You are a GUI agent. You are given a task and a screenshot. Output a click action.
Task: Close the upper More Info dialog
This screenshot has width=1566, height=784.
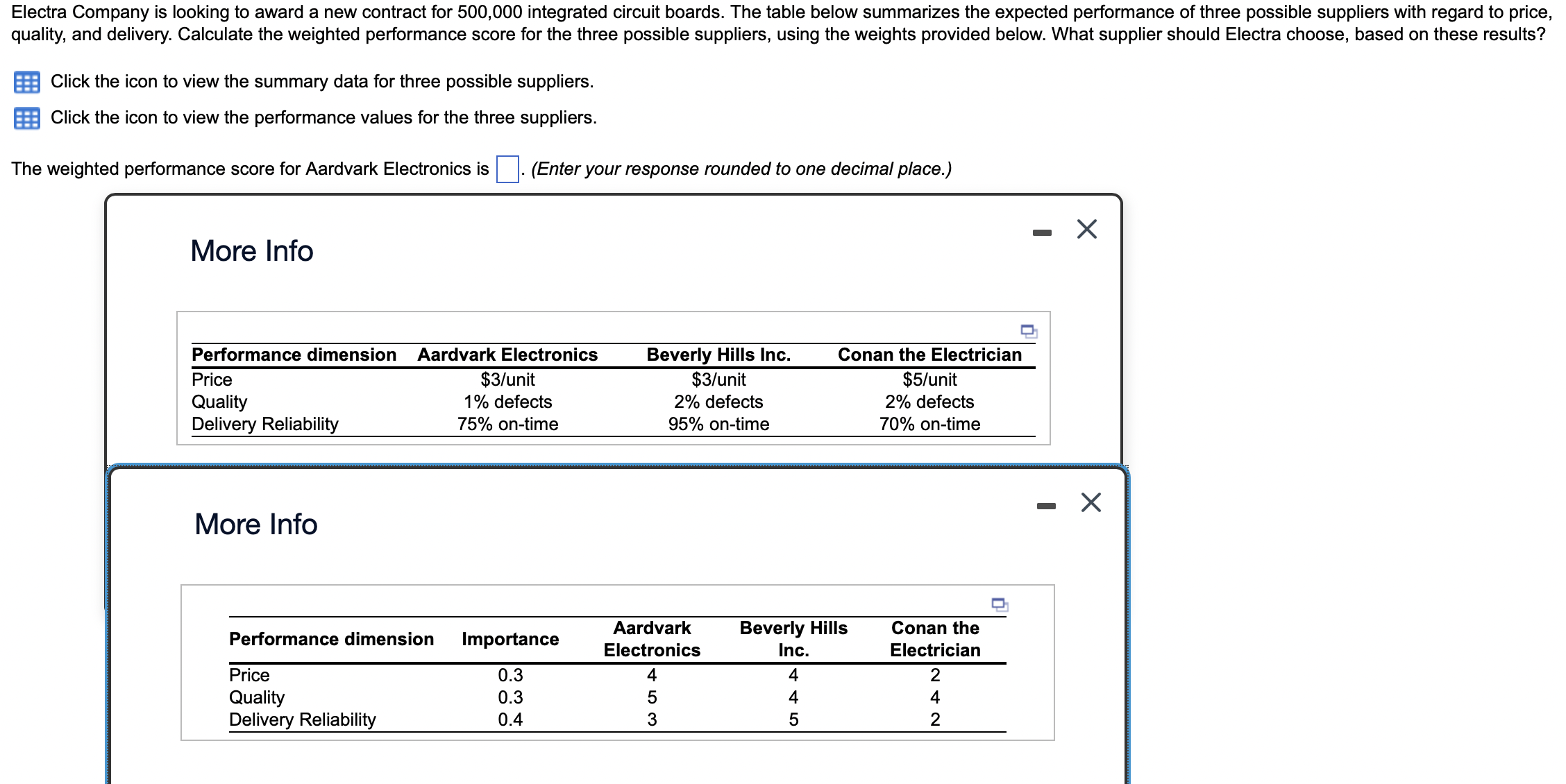tap(1086, 229)
